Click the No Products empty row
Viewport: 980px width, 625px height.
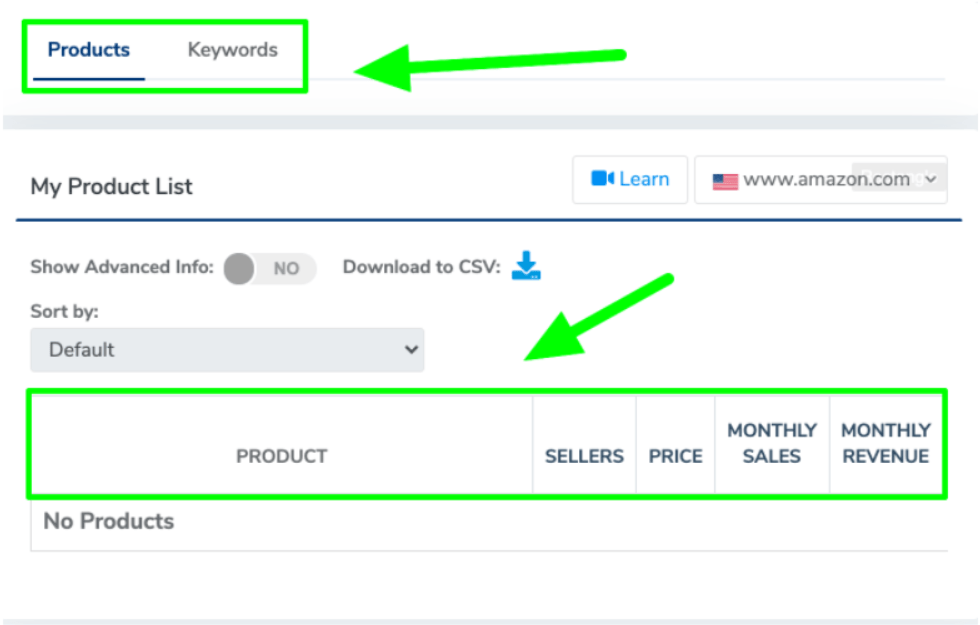(x=489, y=522)
